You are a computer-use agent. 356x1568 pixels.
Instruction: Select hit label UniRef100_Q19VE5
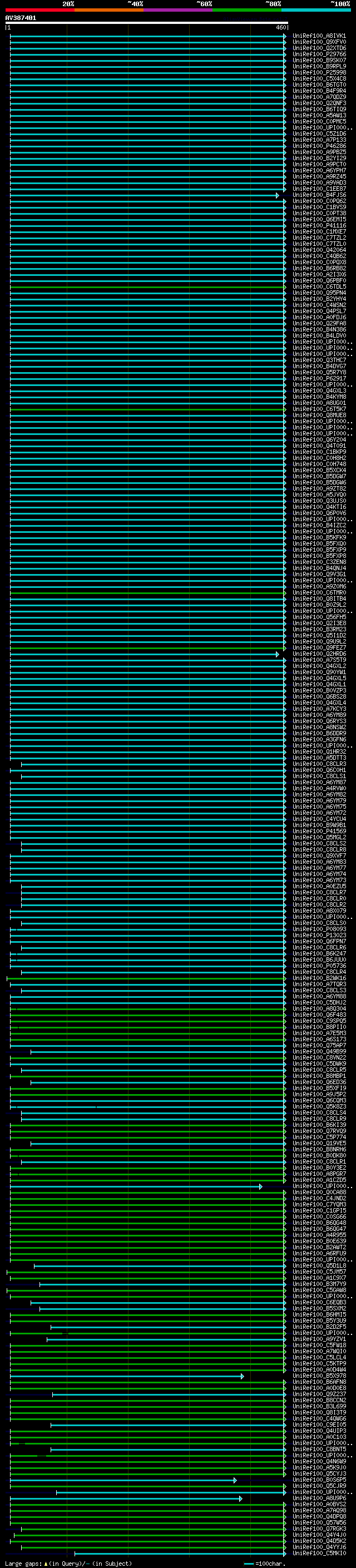[319, 1143]
